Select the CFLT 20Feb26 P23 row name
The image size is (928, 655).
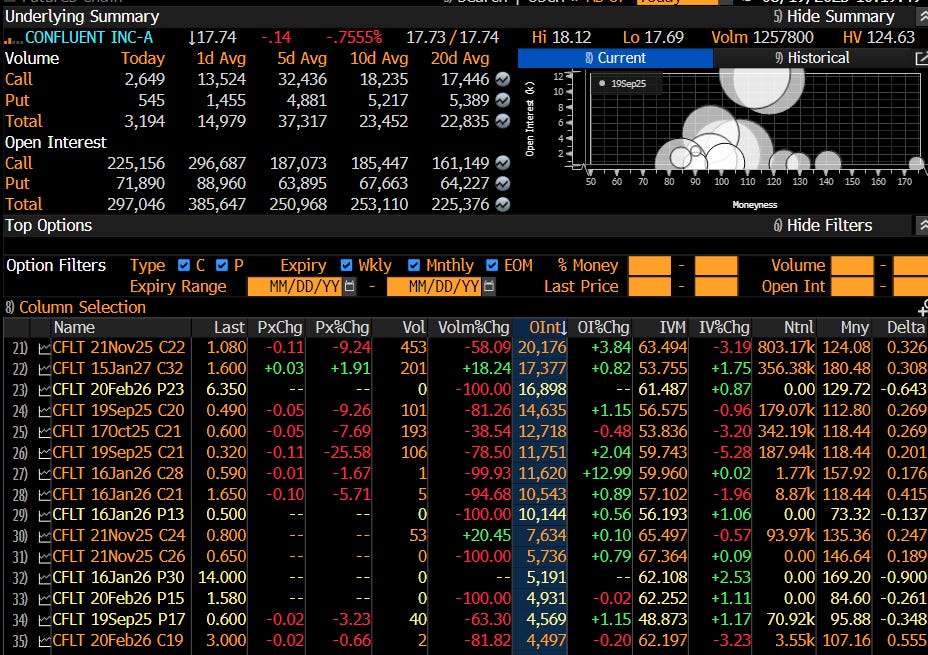[118, 390]
